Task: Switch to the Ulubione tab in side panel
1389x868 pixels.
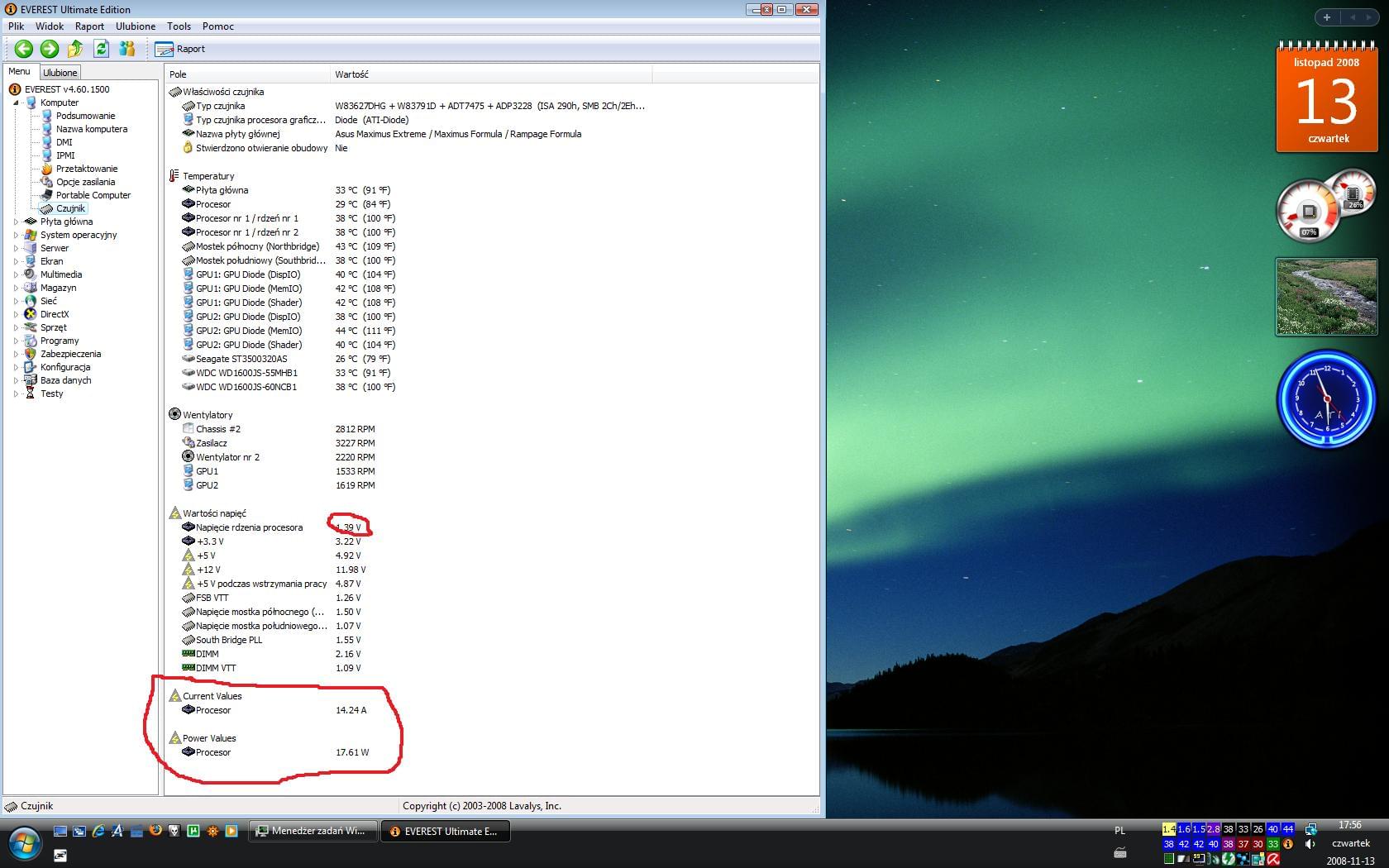Action: [60, 73]
